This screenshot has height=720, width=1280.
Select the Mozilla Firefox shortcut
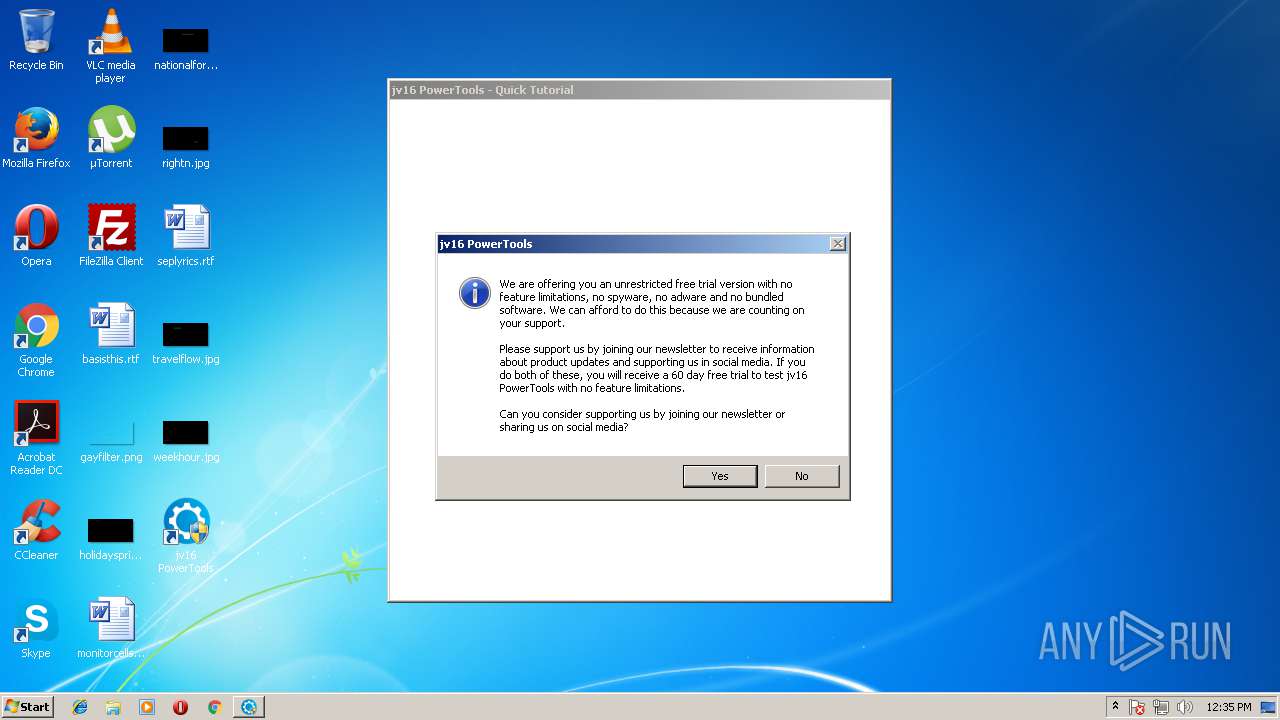pos(36,138)
